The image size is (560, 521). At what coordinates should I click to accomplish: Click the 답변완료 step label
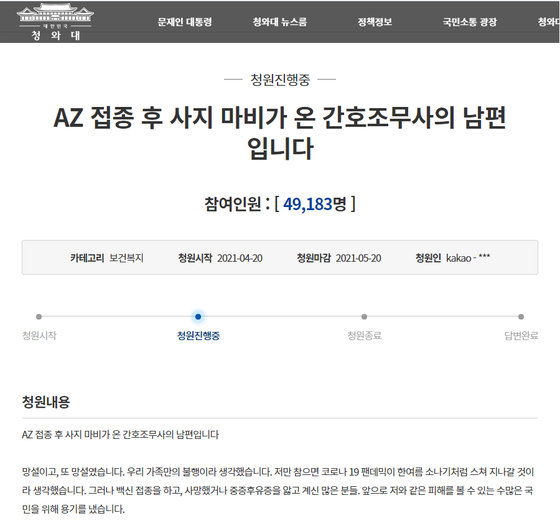point(521,336)
